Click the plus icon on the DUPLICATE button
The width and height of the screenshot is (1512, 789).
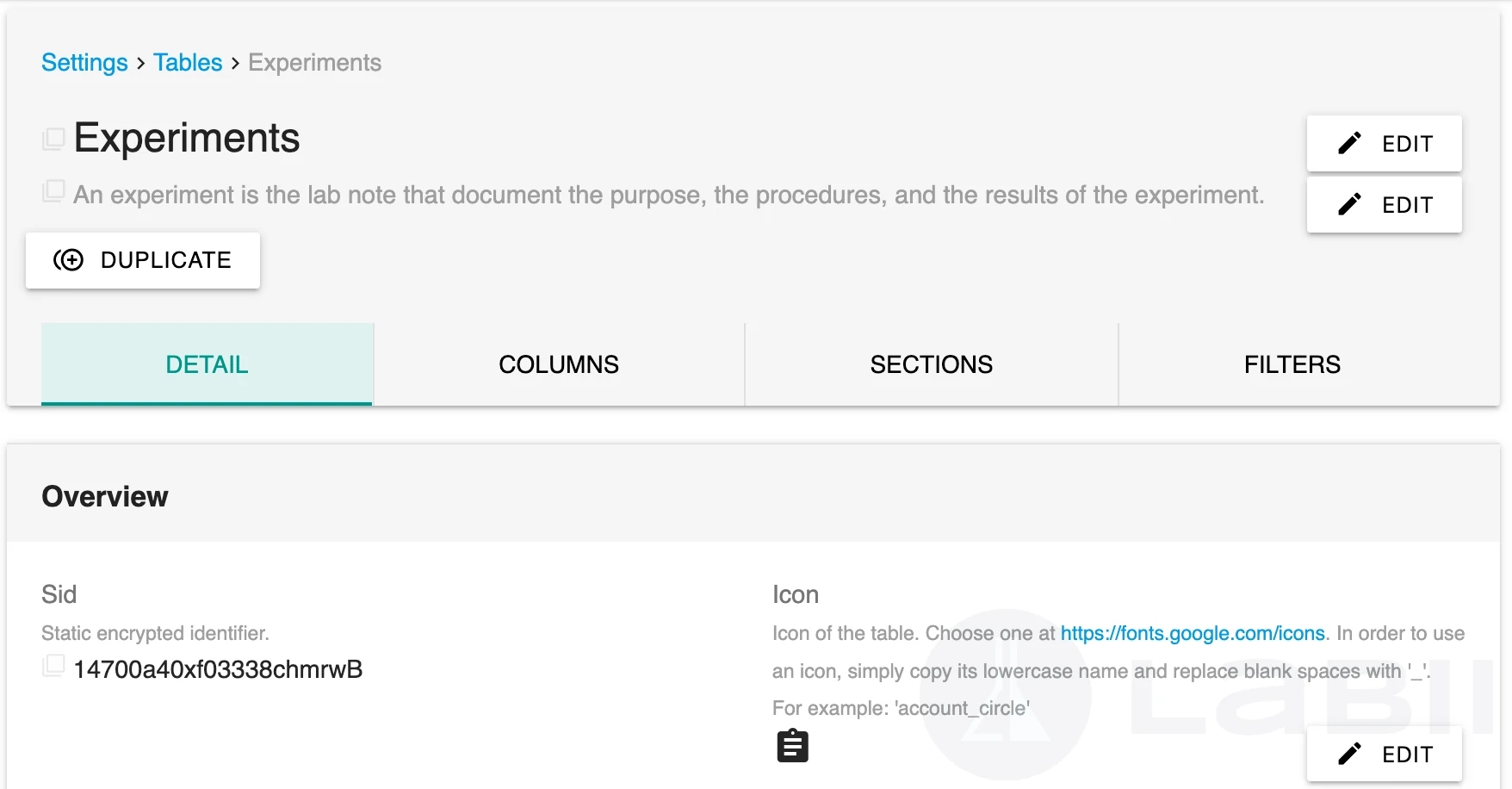pyautogui.click(x=69, y=260)
